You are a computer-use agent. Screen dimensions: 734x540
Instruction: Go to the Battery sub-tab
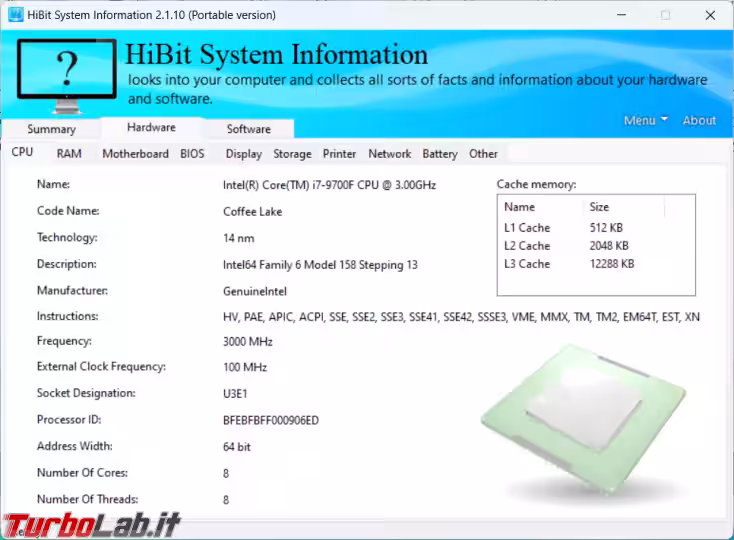439,154
